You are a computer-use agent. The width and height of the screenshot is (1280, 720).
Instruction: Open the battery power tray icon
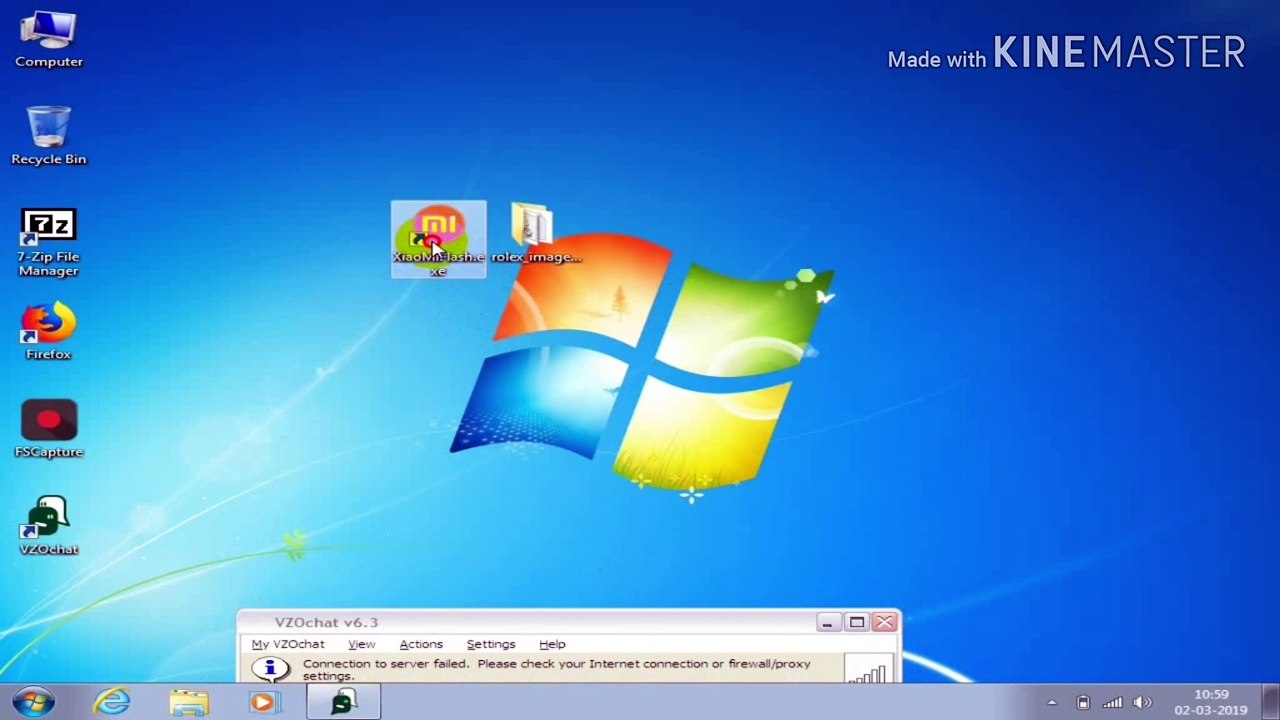tap(1083, 703)
